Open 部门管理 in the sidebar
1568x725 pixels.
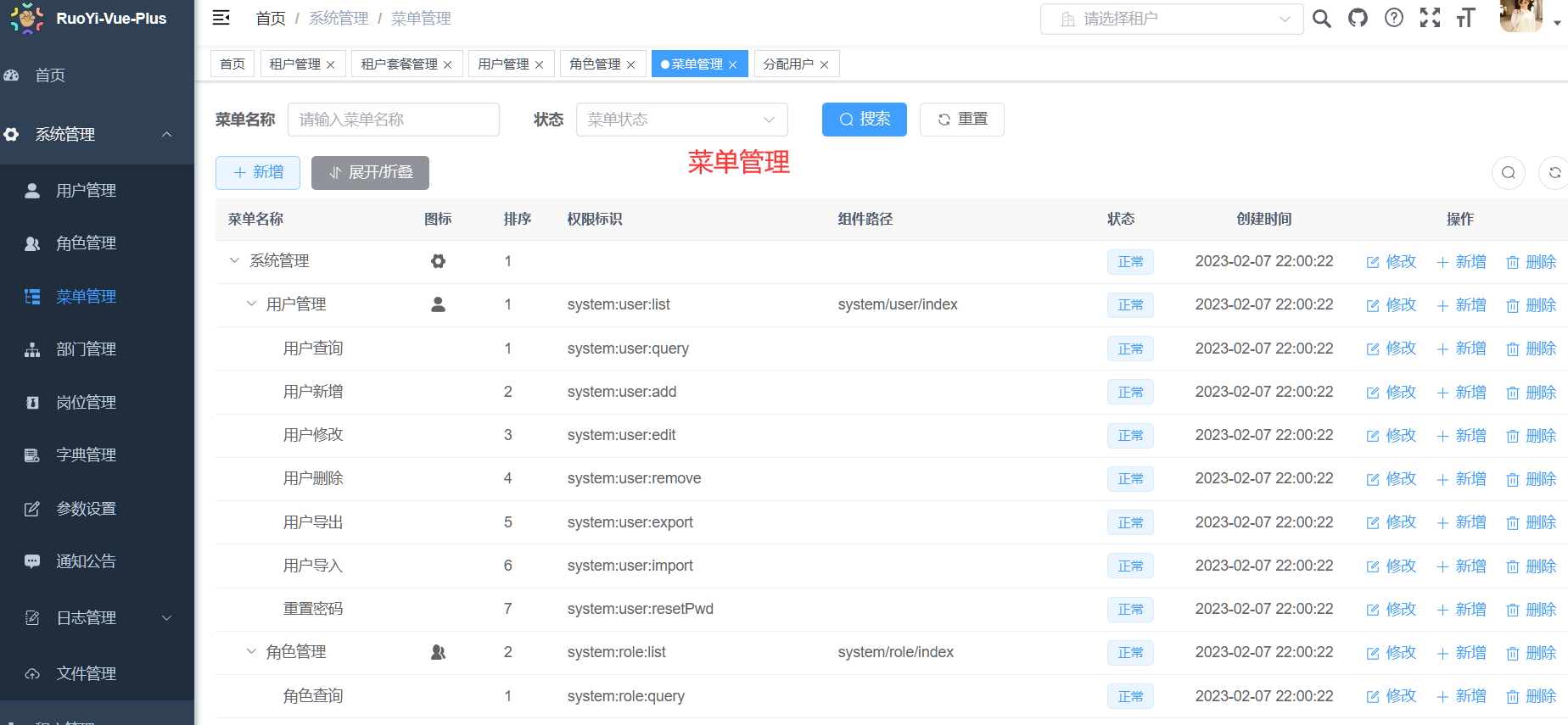coord(97,349)
